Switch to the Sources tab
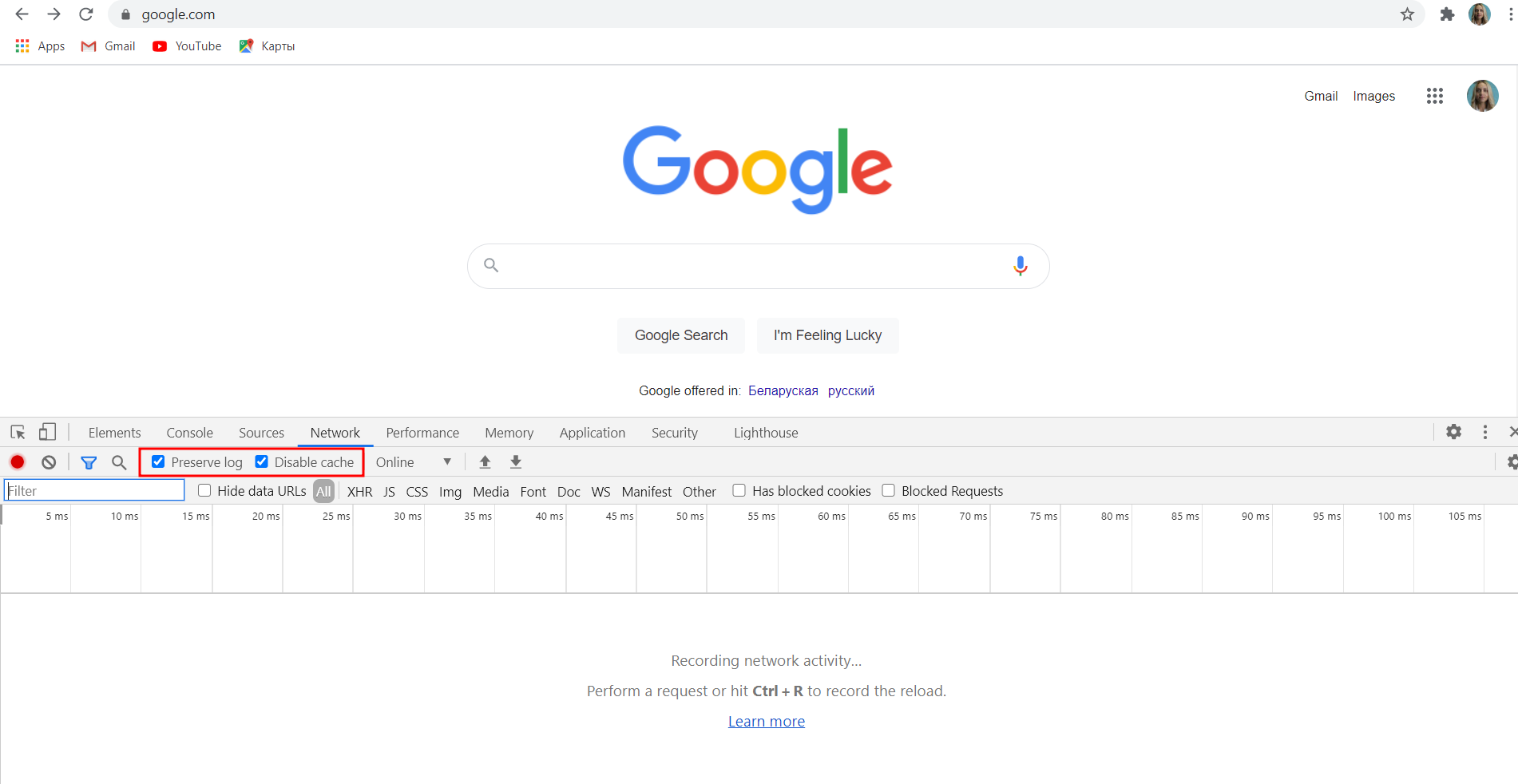The height and width of the screenshot is (784, 1518). point(261,433)
